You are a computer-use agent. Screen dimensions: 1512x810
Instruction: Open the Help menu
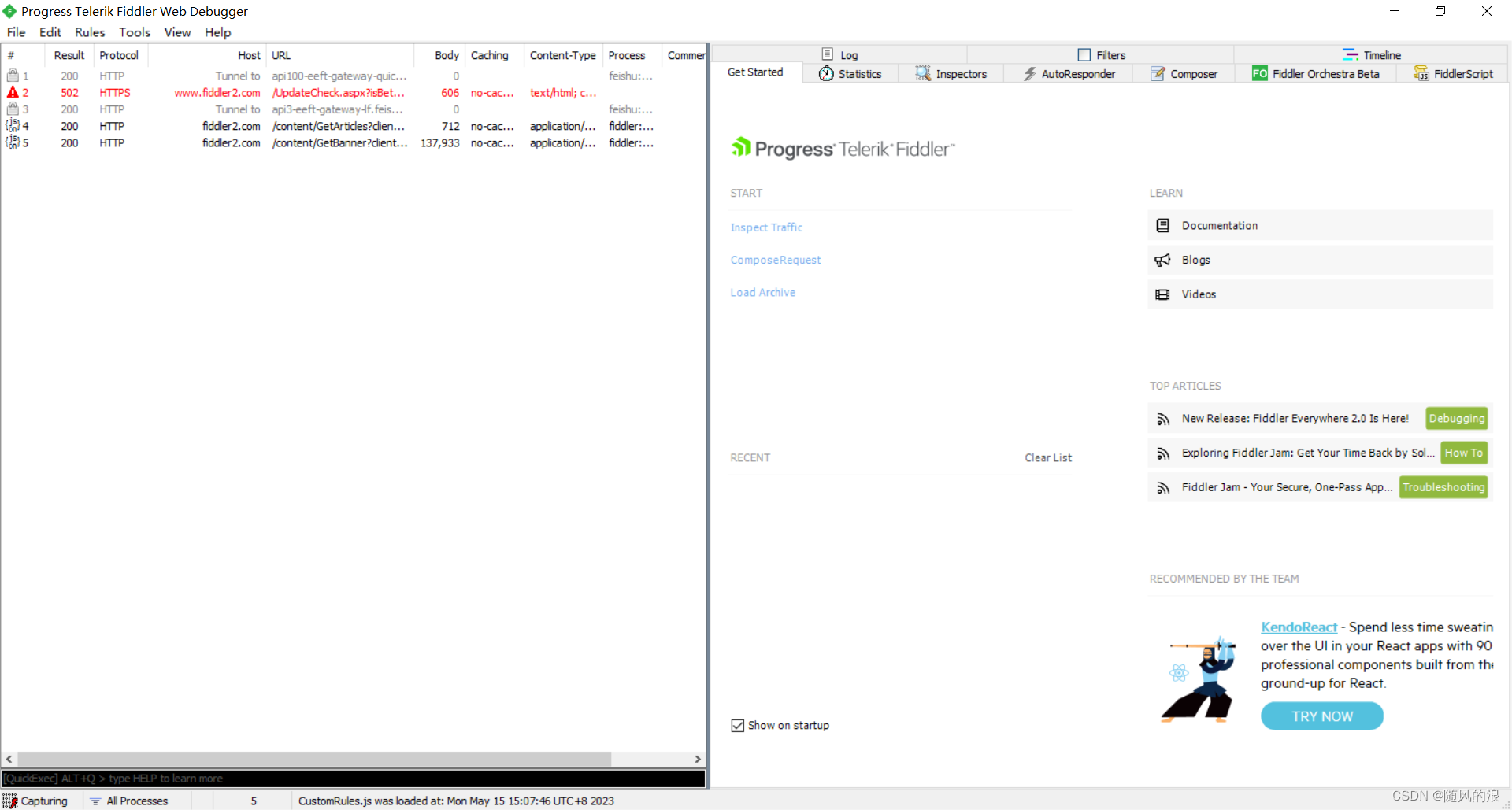click(217, 32)
